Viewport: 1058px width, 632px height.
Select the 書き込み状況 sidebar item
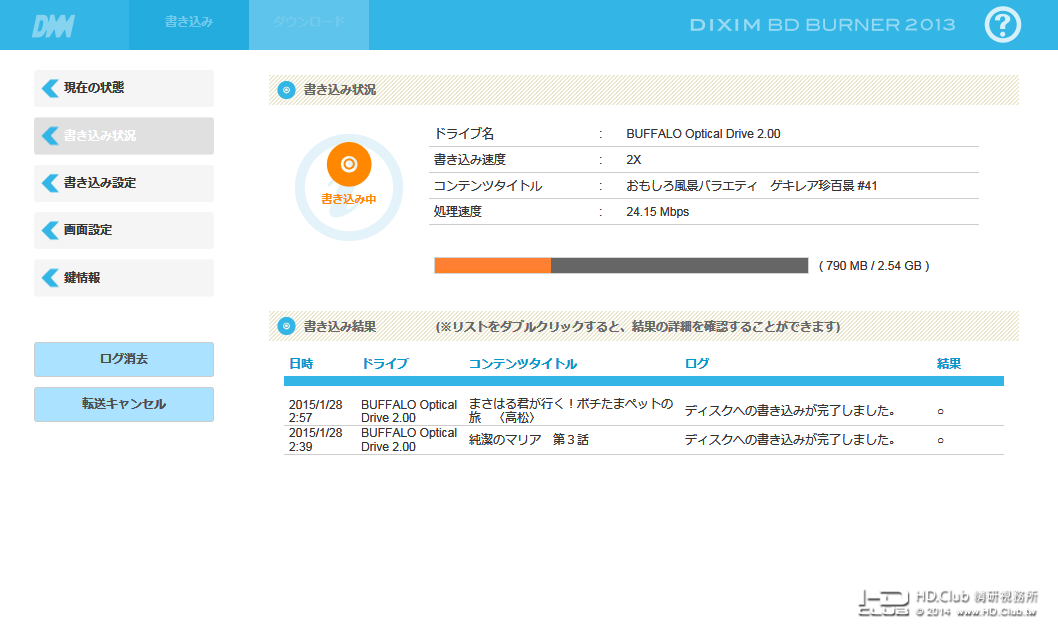coord(124,136)
